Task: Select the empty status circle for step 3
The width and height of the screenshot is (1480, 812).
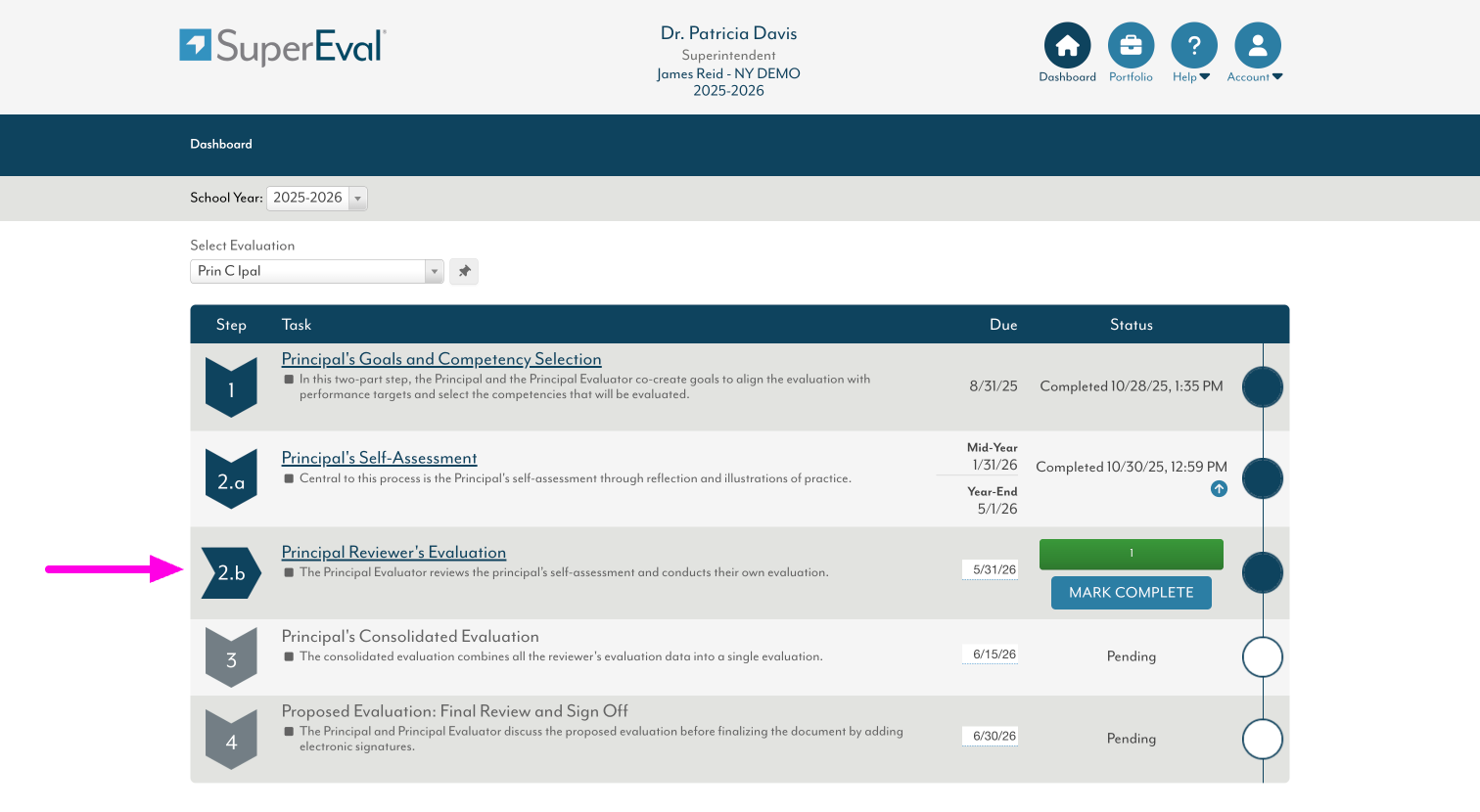Action: [x=1262, y=656]
